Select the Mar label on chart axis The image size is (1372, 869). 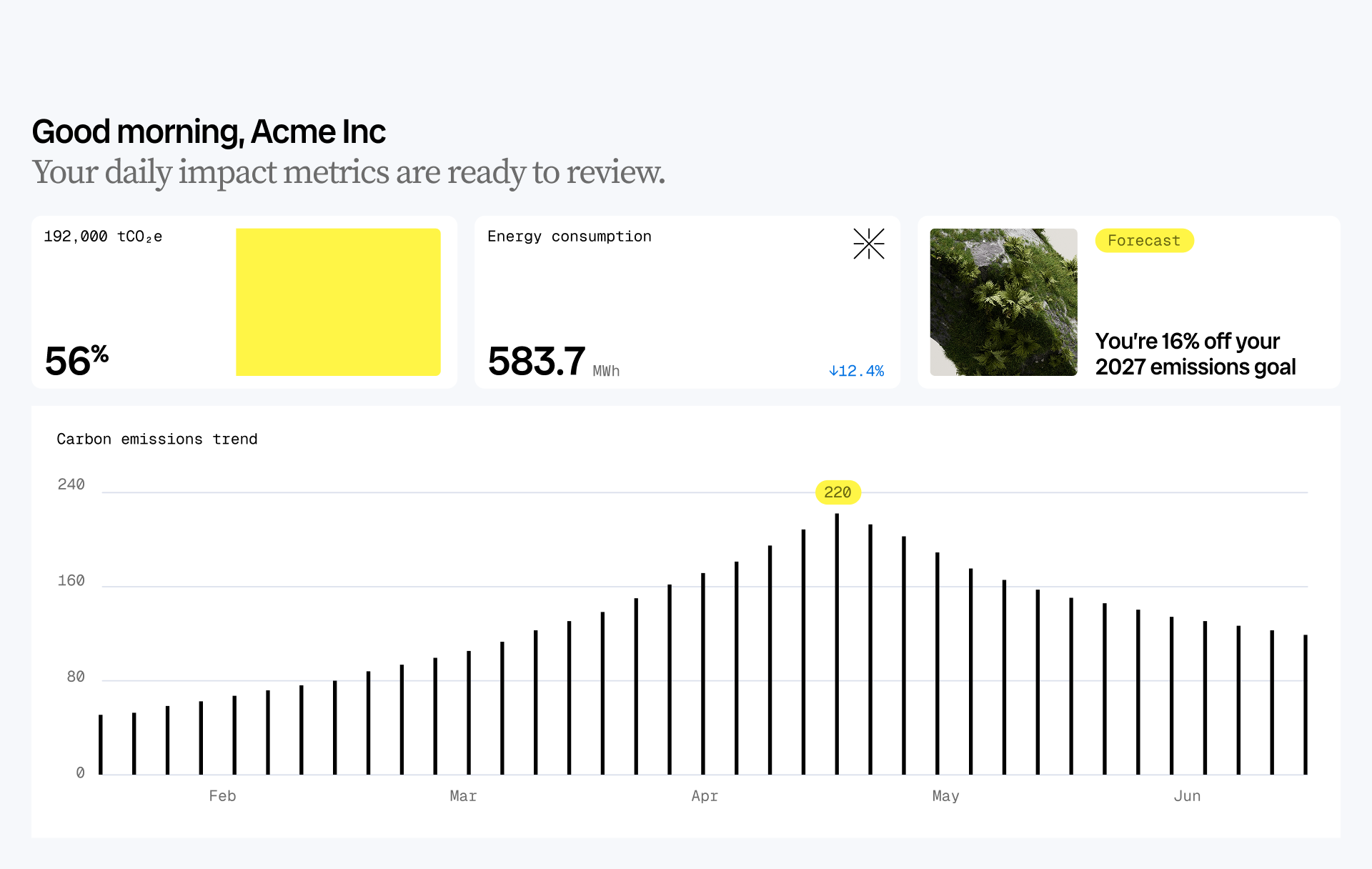(463, 796)
